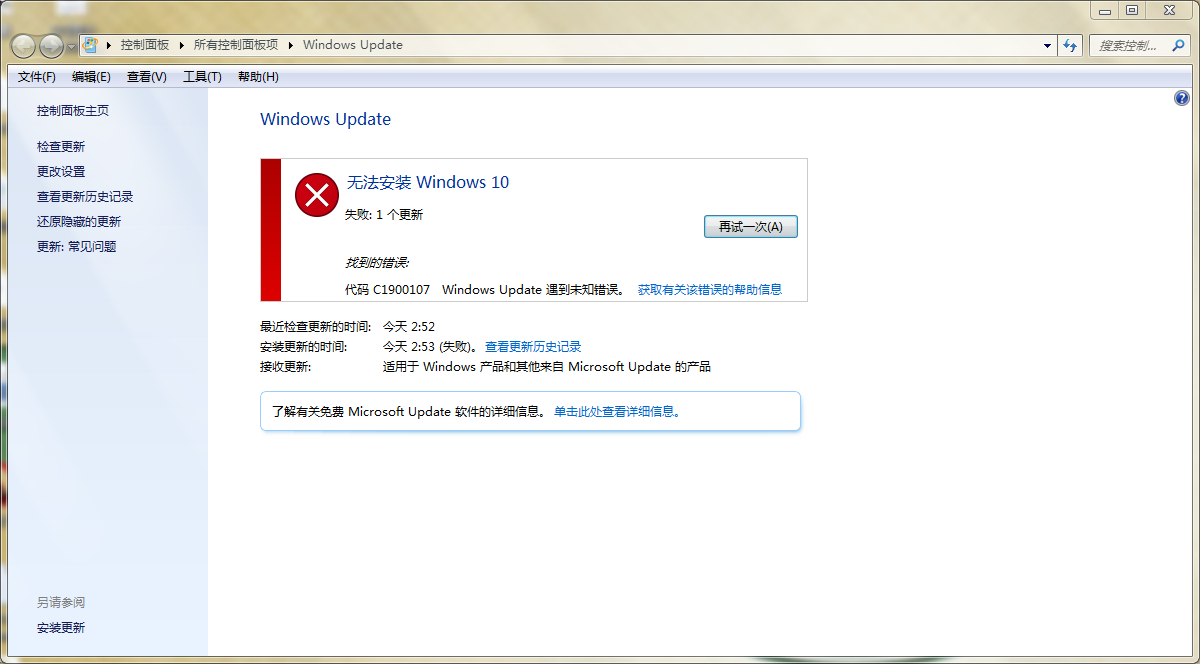Open 更改设置 in sidebar
The width and height of the screenshot is (1200, 664).
(61, 172)
